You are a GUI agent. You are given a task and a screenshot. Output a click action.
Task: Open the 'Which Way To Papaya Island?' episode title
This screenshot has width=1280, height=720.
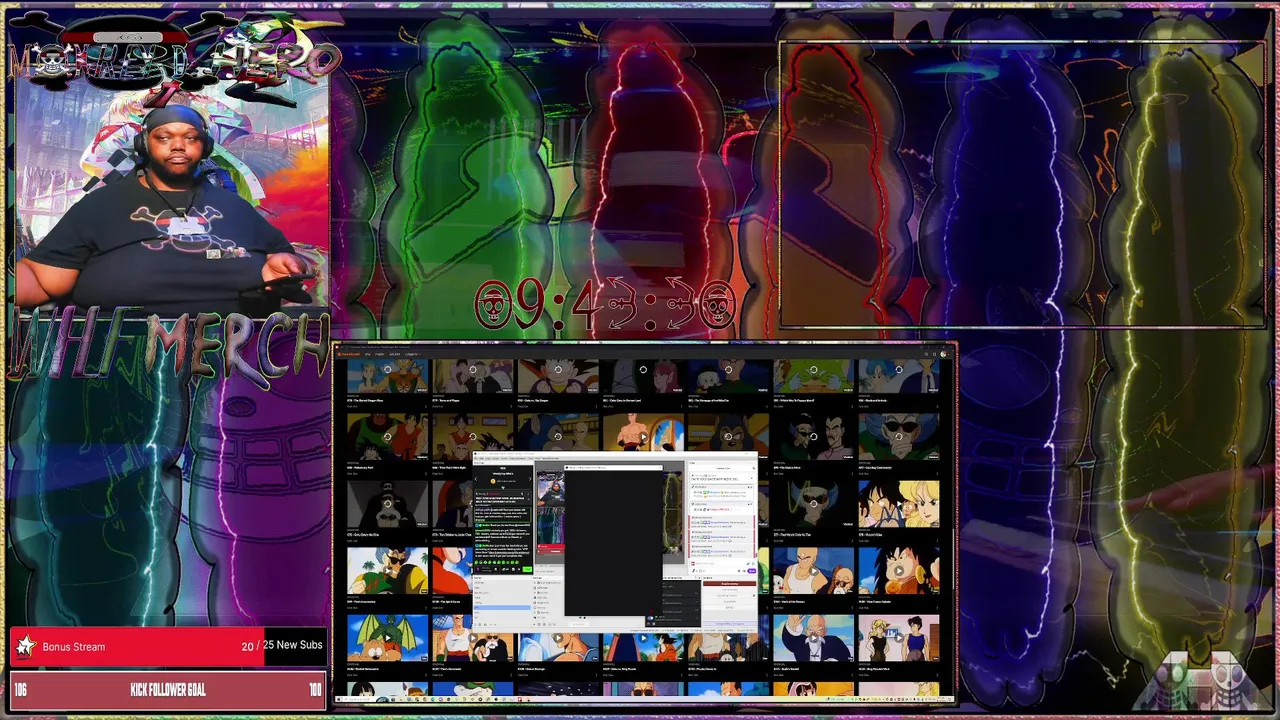coord(794,400)
